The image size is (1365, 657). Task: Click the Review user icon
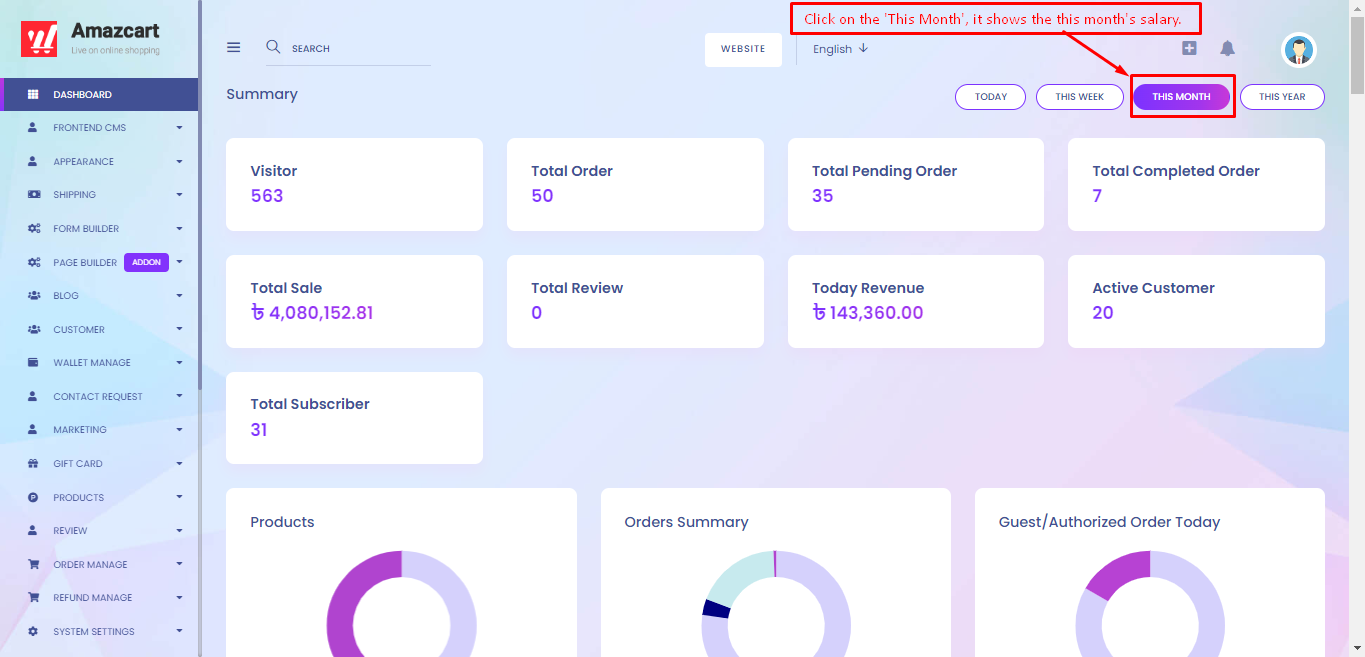pos(33,530)
